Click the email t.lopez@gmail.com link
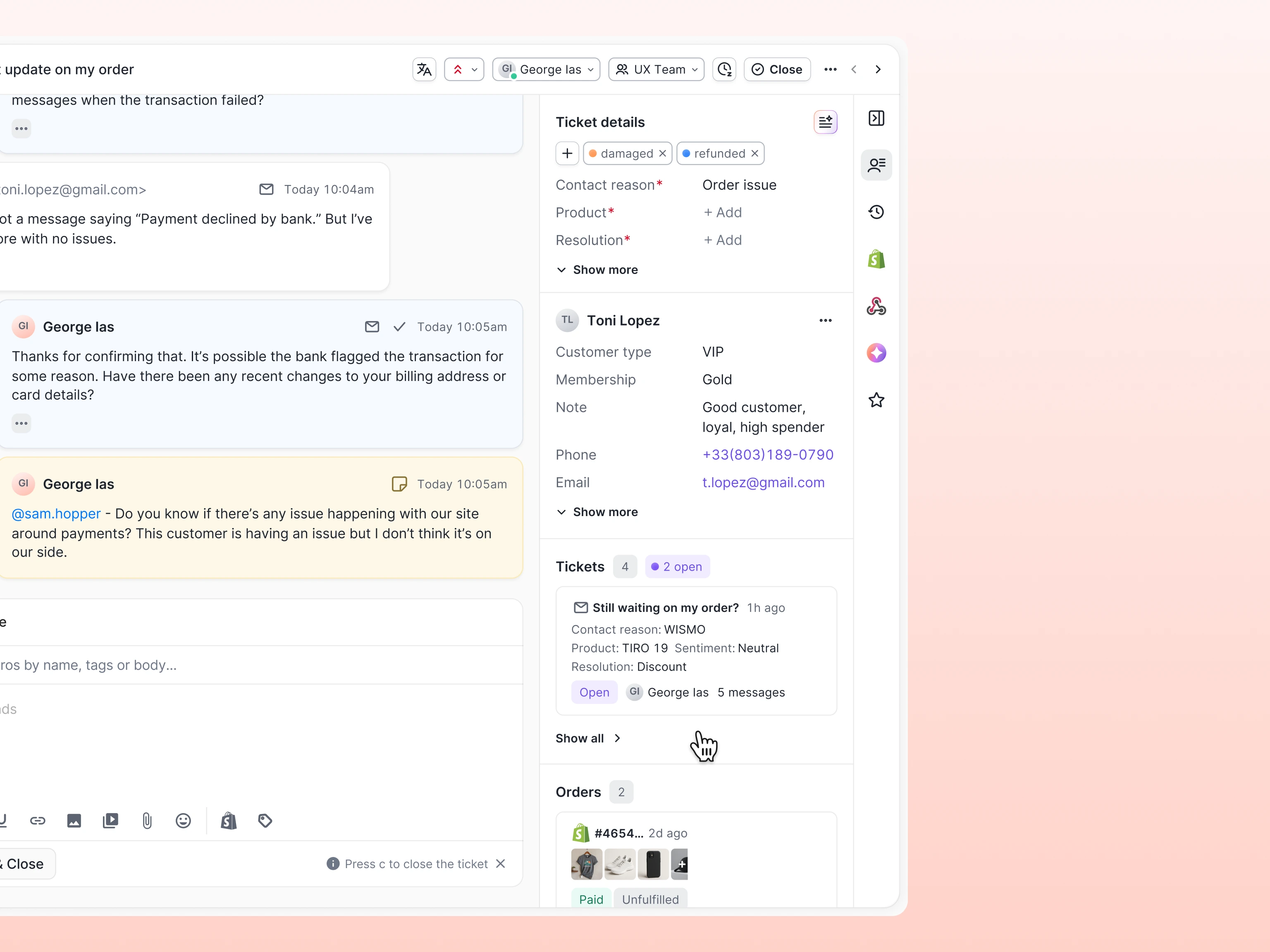 (763, 483)
